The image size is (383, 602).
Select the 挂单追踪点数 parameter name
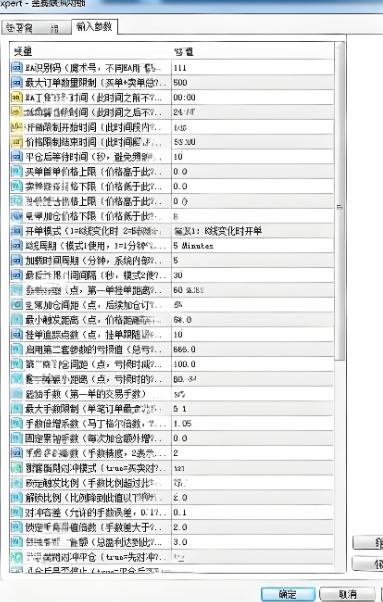(x=93, y=334)
